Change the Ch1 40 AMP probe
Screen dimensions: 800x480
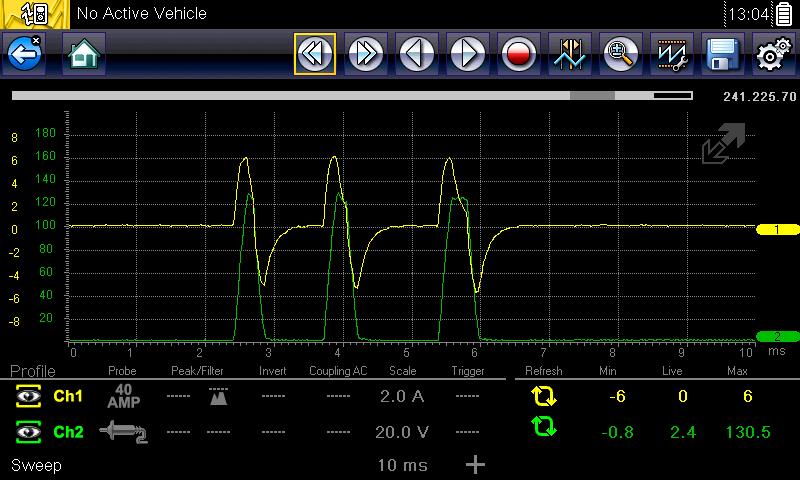click(x=121, y=397)
